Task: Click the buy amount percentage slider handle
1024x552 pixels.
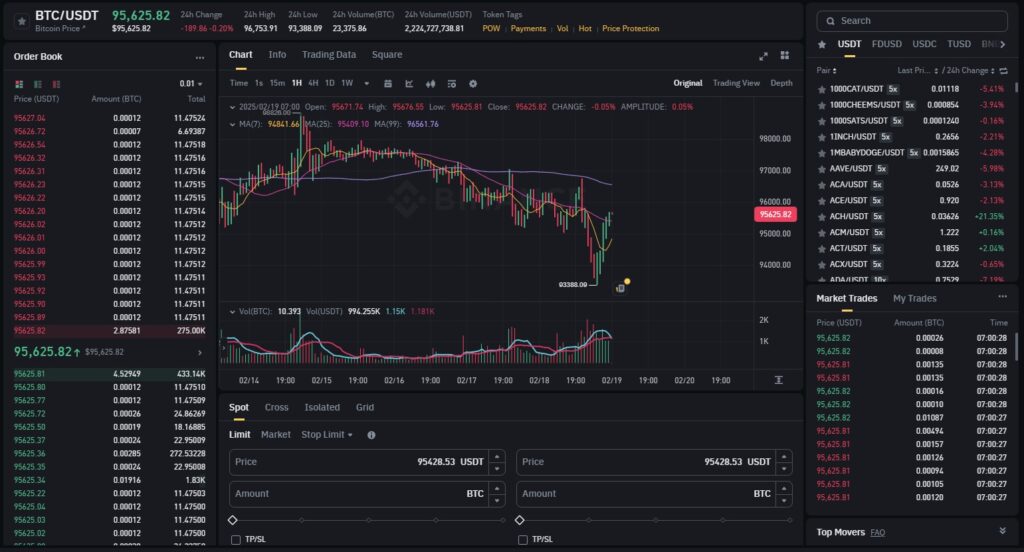Action: [x=232, y=521]
